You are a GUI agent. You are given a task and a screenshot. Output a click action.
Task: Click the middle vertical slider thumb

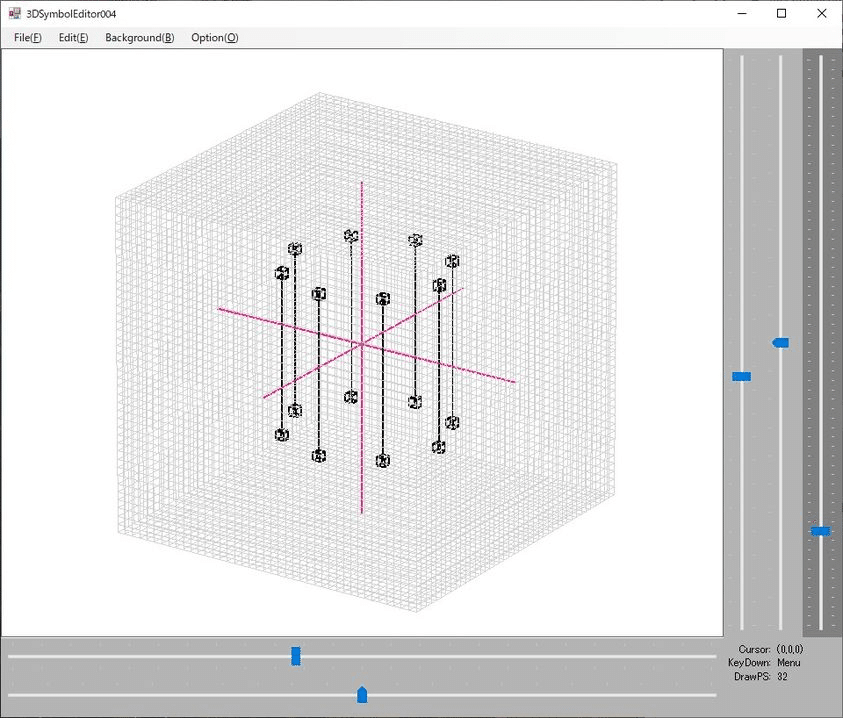[x=781, y=343]
